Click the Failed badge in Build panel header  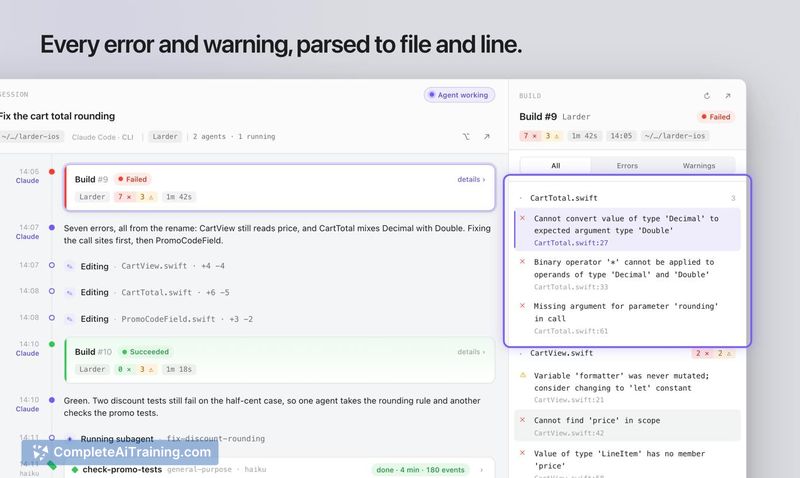pos(715,117)
